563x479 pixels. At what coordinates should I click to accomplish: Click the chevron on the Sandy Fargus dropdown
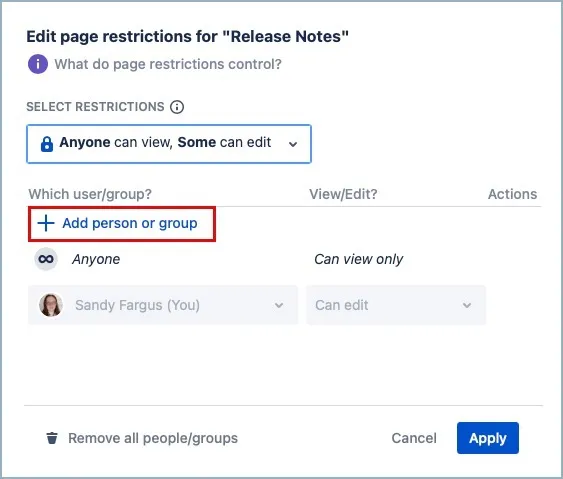[279, 306]
